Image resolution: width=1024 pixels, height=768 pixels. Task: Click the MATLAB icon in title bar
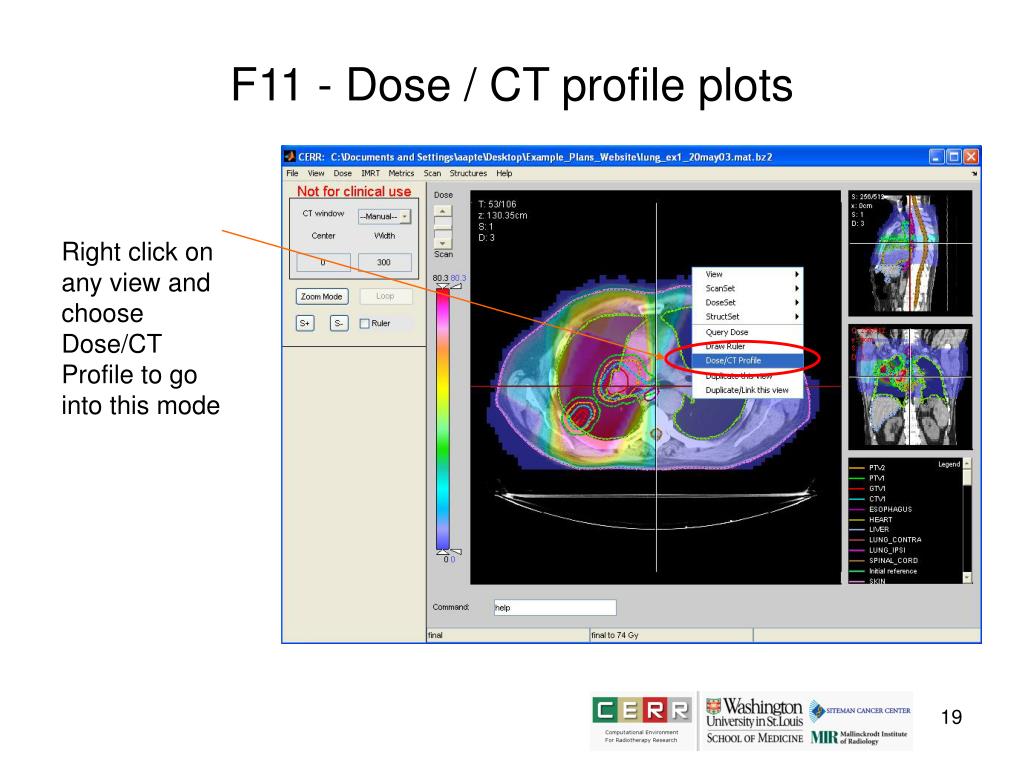[x=290, y=157]
